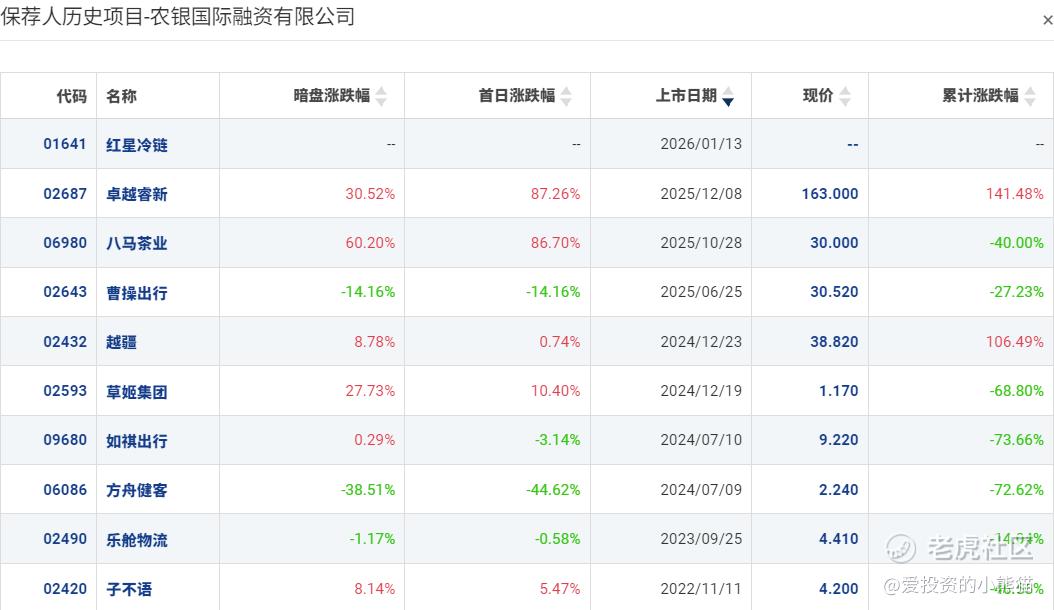Open stock 如祺出行
1054x610 pixels.
(x=136, y=441)
